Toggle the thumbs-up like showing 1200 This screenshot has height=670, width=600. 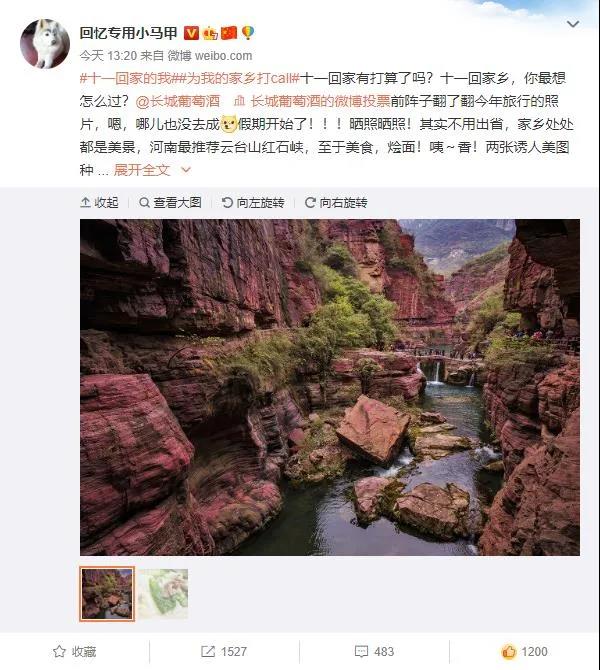524,652
